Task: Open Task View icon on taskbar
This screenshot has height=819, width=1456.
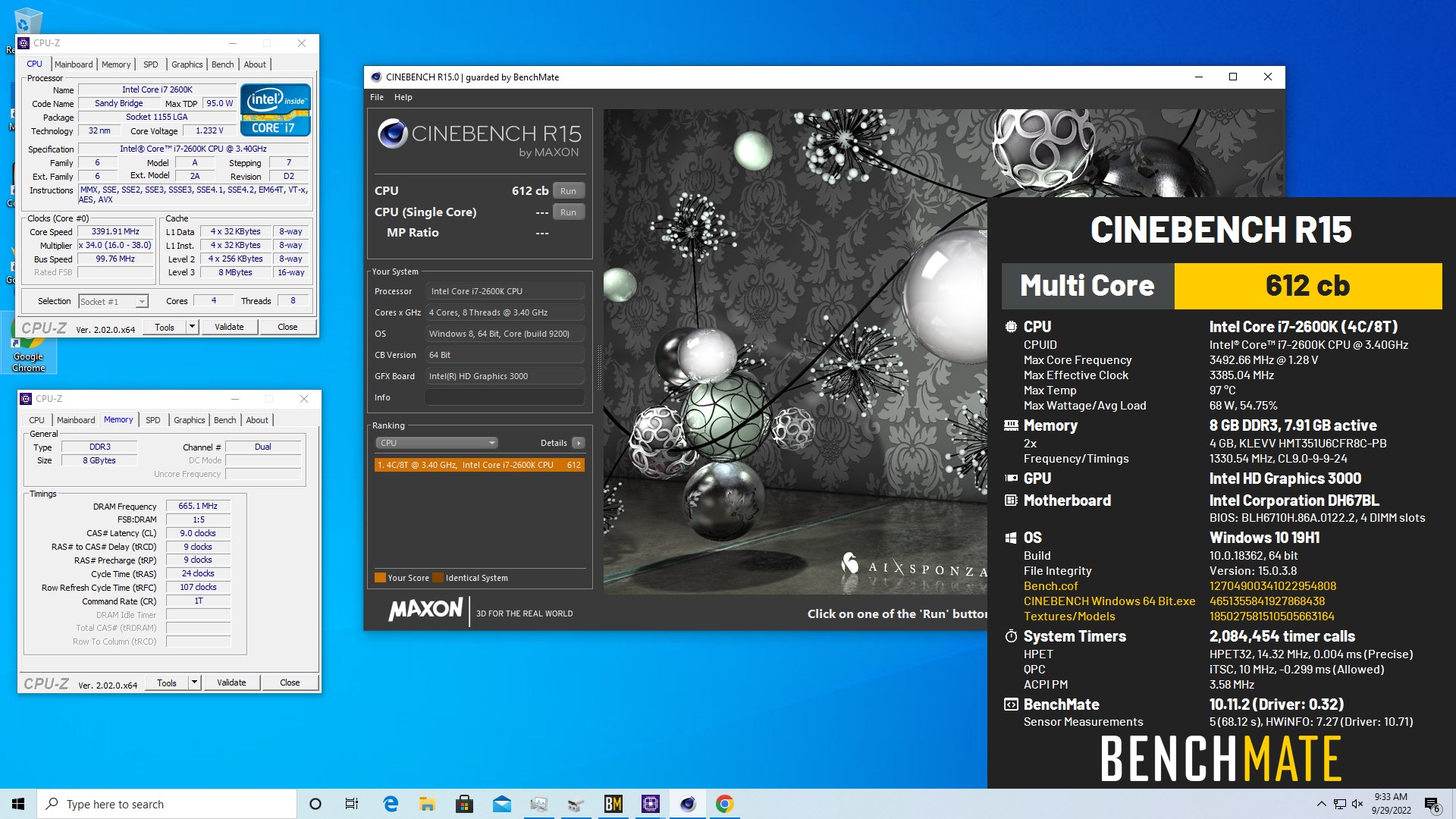Action: coord(352,804)
